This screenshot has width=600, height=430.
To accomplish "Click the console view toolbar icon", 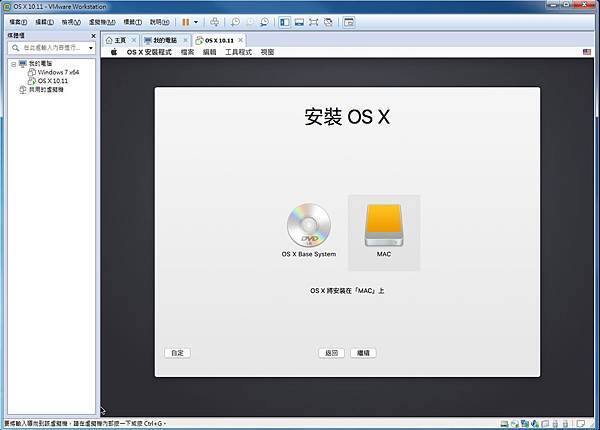I will click(x=349, y=22).
